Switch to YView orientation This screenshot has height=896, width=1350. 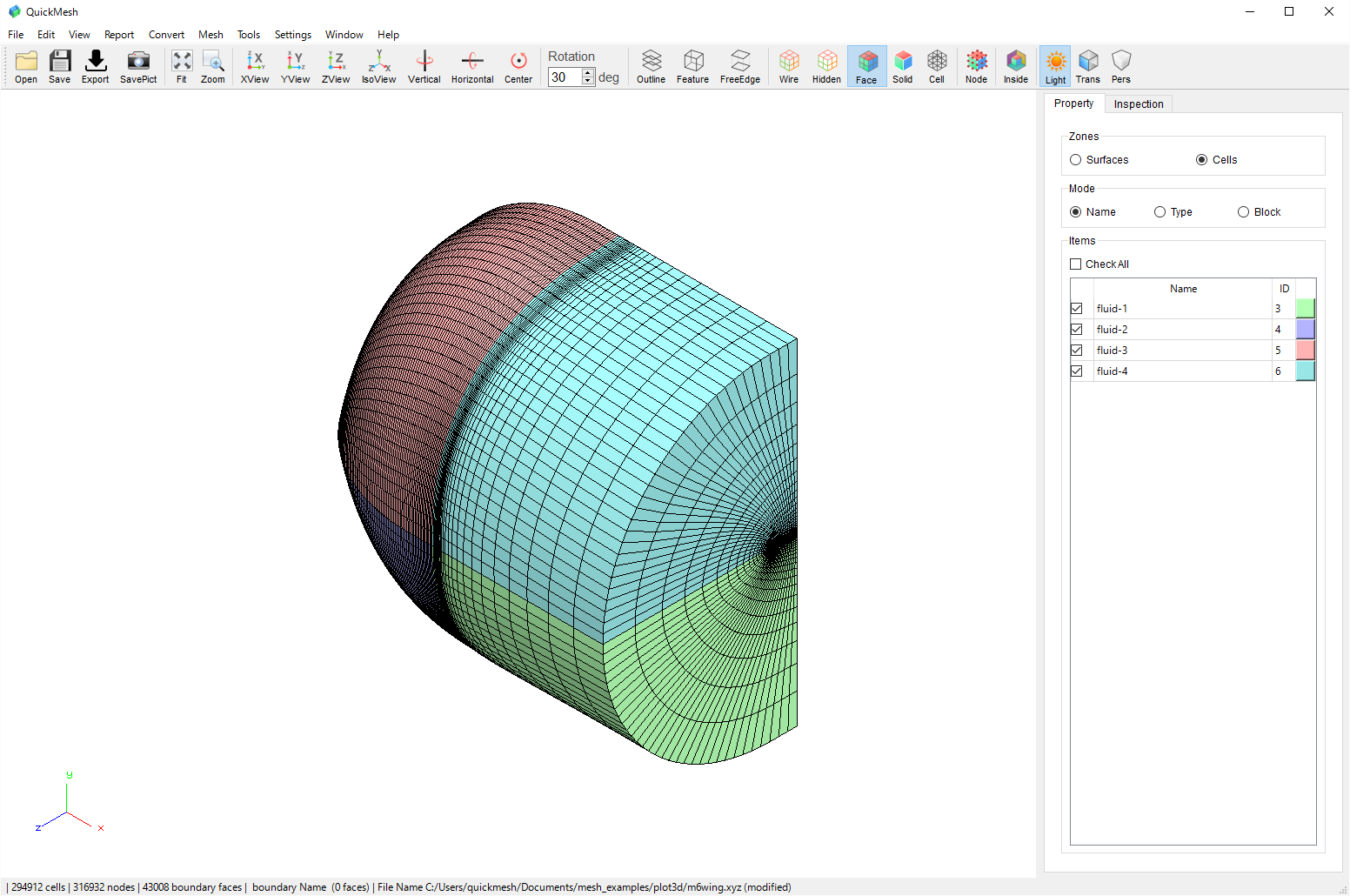pyautogui.click(x=296, y=66)
